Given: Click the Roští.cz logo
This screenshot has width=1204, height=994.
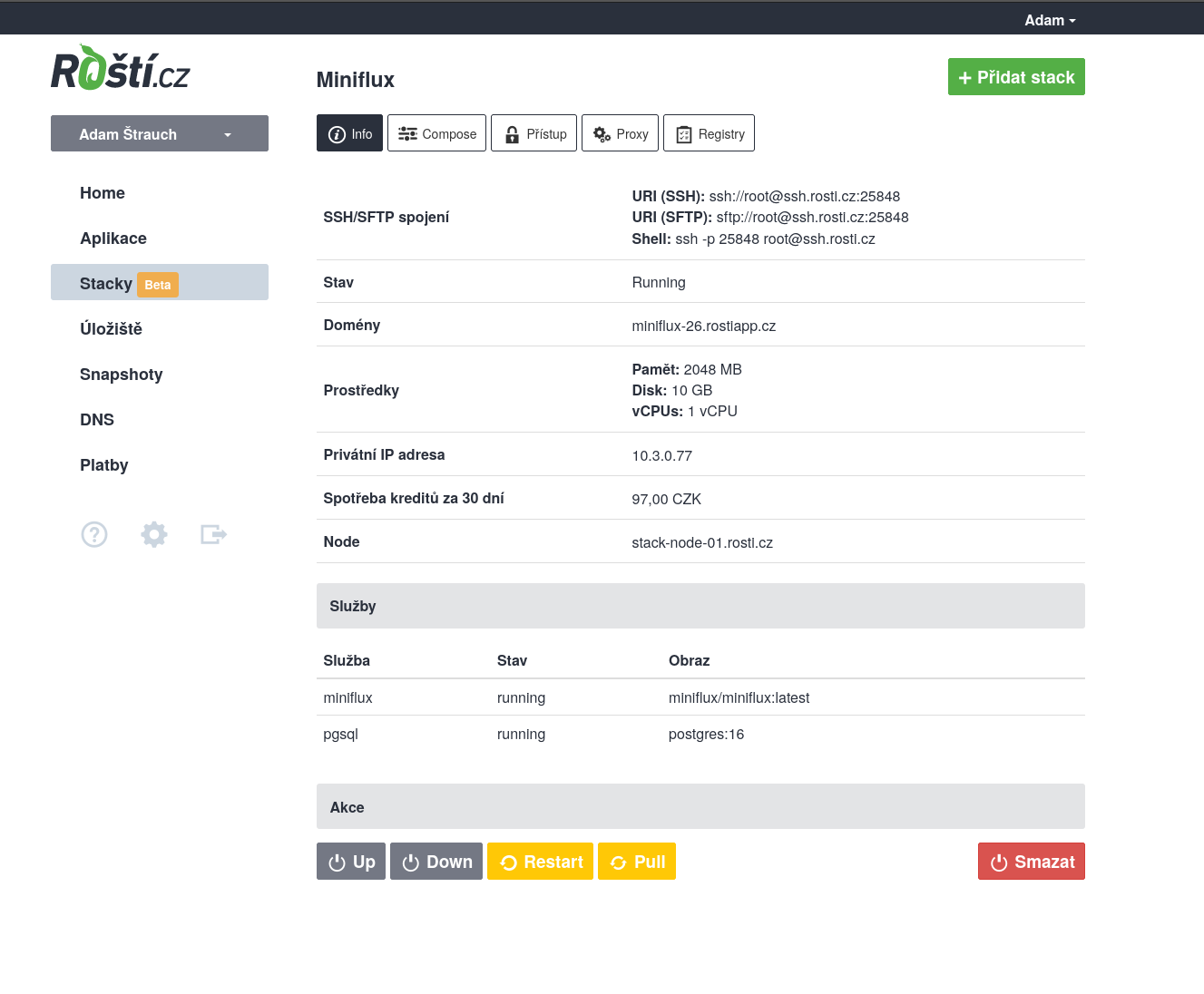Looking at the screenshot, I should point(120,68).
